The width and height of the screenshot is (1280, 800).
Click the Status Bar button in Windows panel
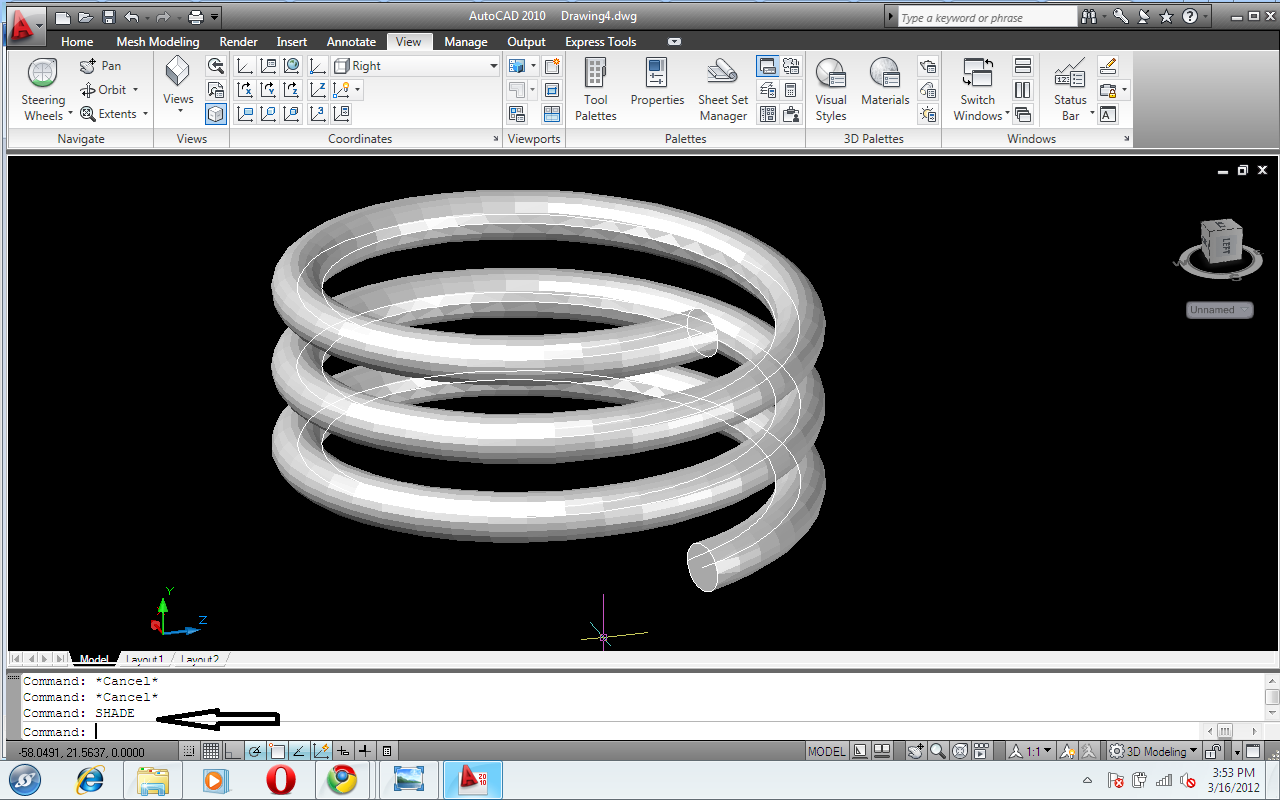[x=1069, y=88]
